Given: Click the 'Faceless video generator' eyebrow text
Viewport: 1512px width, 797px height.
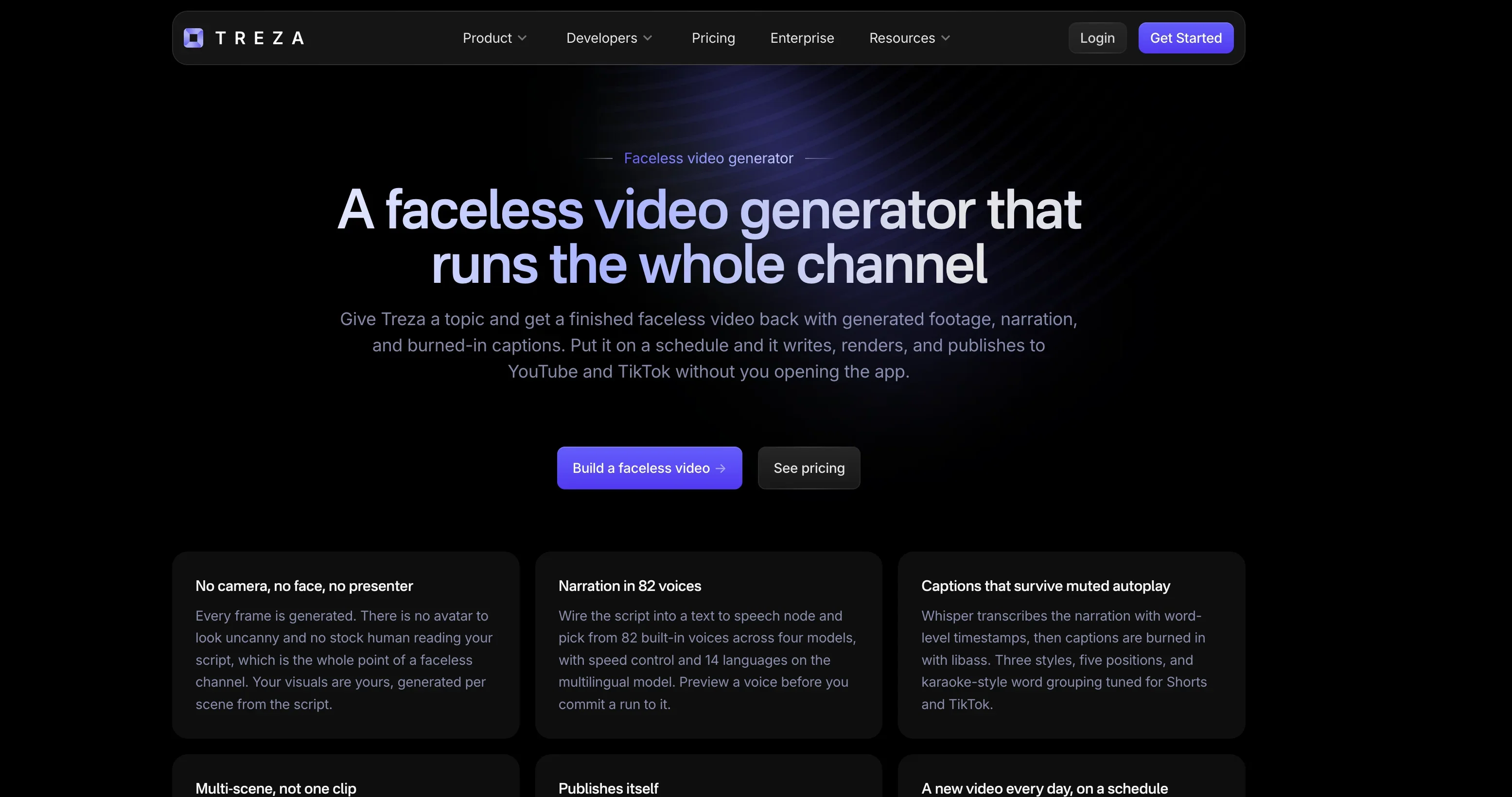Looking at the screenshot, I should pos(708,158).
